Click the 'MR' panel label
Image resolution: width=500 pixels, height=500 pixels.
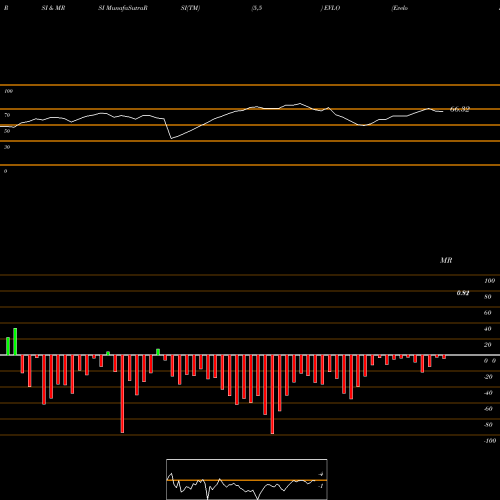[x=446, y=260]
